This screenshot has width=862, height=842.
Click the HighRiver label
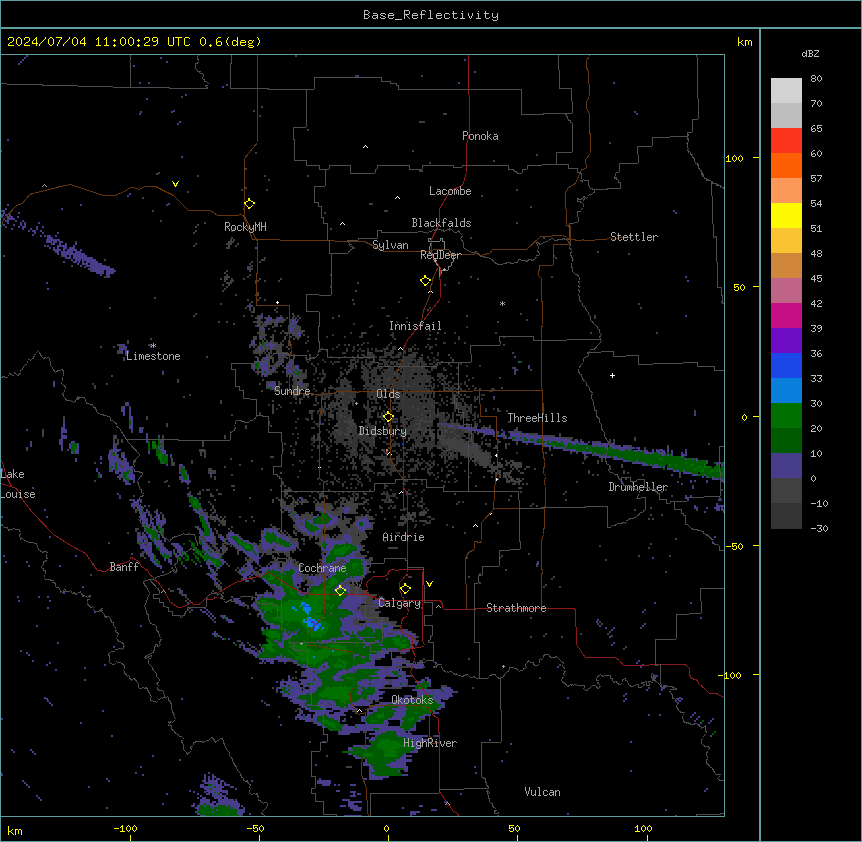click(430, 743)
